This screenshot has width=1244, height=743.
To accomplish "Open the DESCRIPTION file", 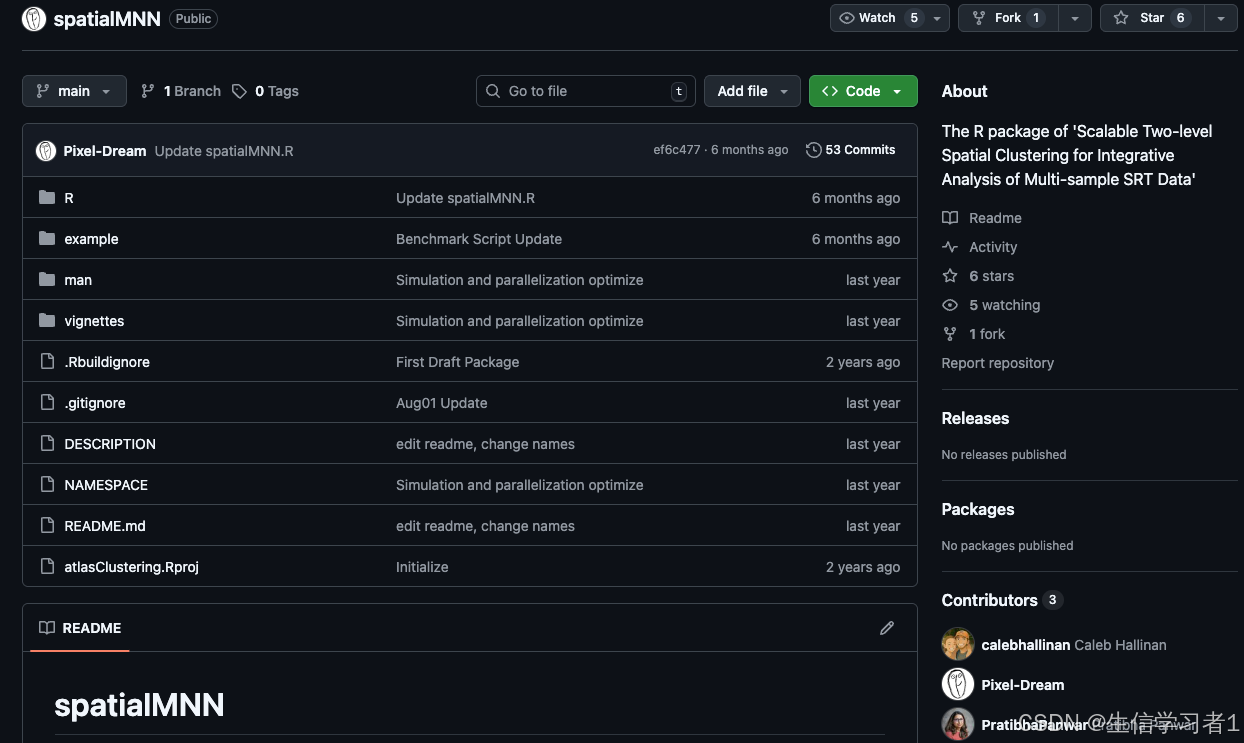I will pos(110,444).
